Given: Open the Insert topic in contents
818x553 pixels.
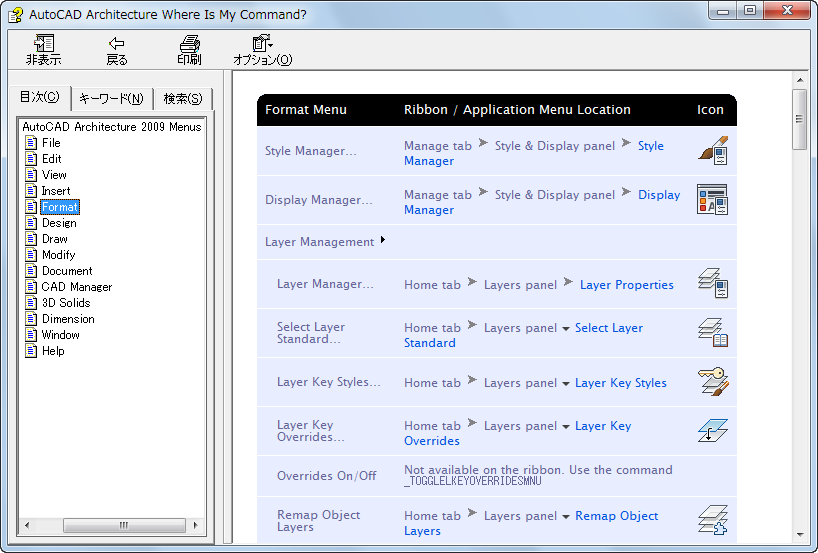Looking at the screenshot, I should coord(56,191).
